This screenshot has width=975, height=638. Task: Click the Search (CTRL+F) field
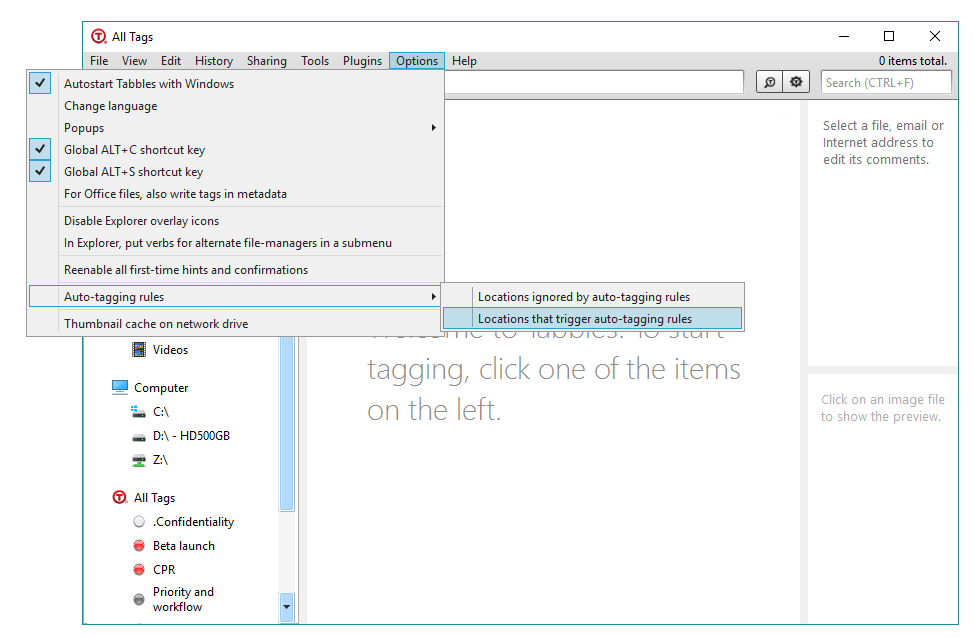point(886,82)
